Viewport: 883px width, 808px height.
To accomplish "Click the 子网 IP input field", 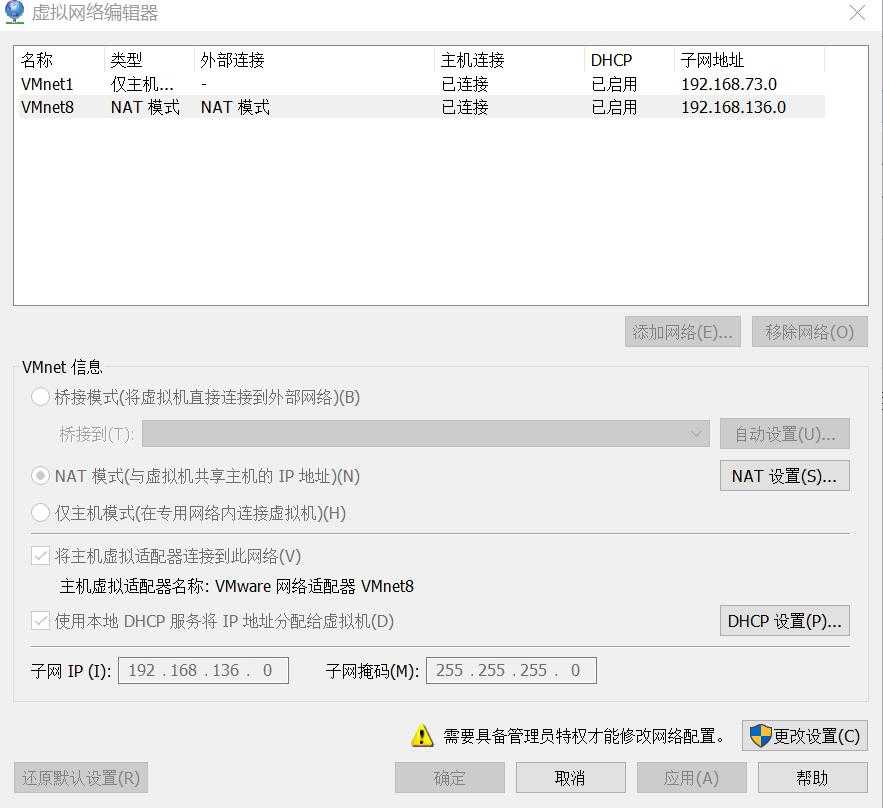I will 203,670.
